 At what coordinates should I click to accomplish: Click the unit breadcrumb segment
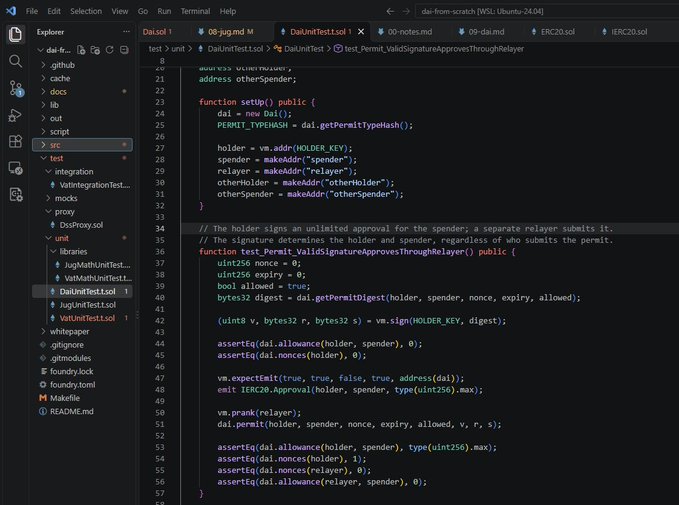(178, 49)
